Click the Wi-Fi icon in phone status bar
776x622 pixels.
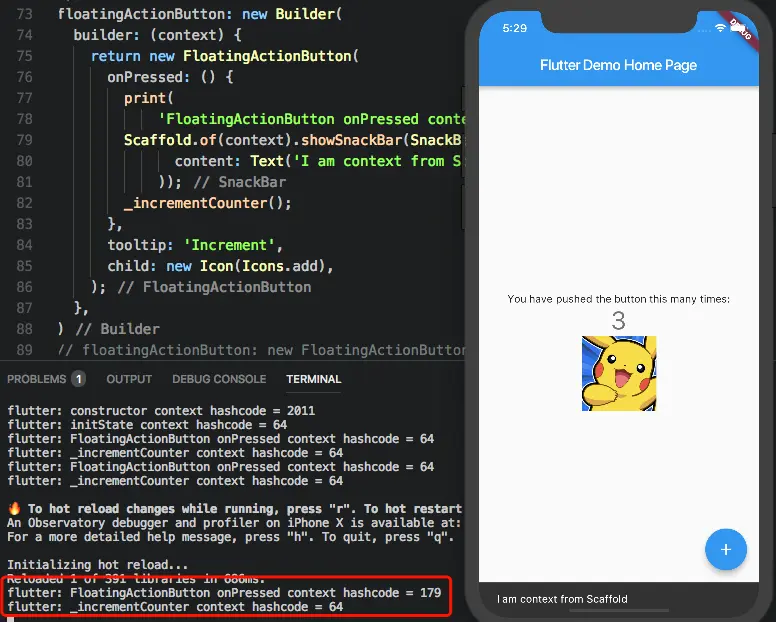coord(720,29)
